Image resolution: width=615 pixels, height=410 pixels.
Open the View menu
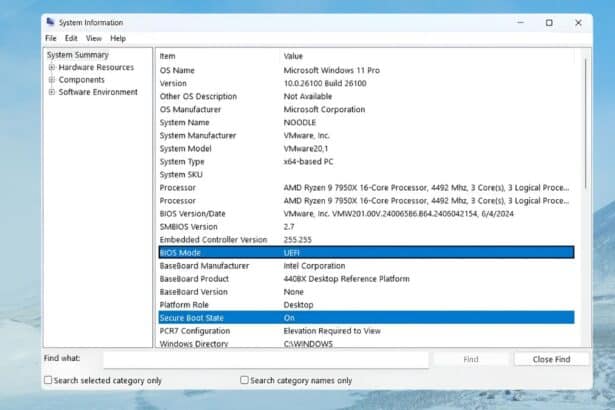[x=94, y=38]
